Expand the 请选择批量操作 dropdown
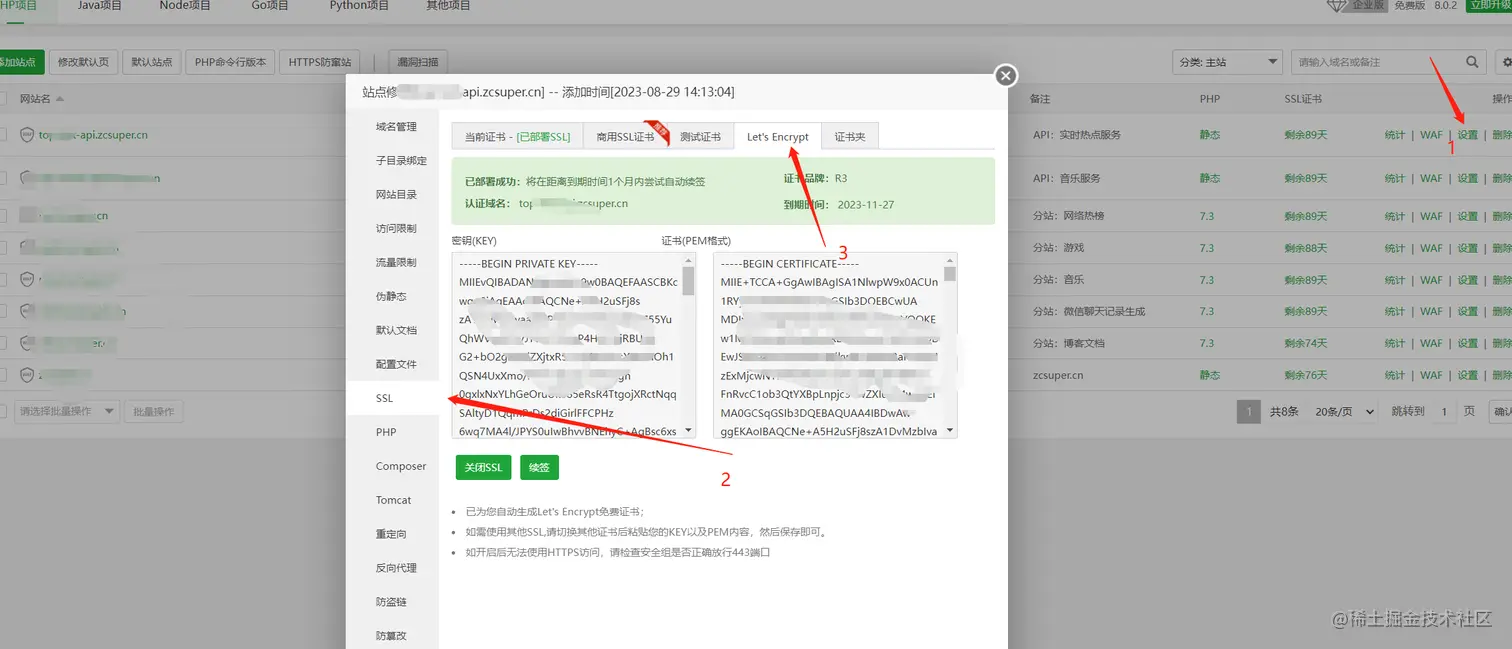The height and width of the screenshot is (649, 1512). coord(66,411)
